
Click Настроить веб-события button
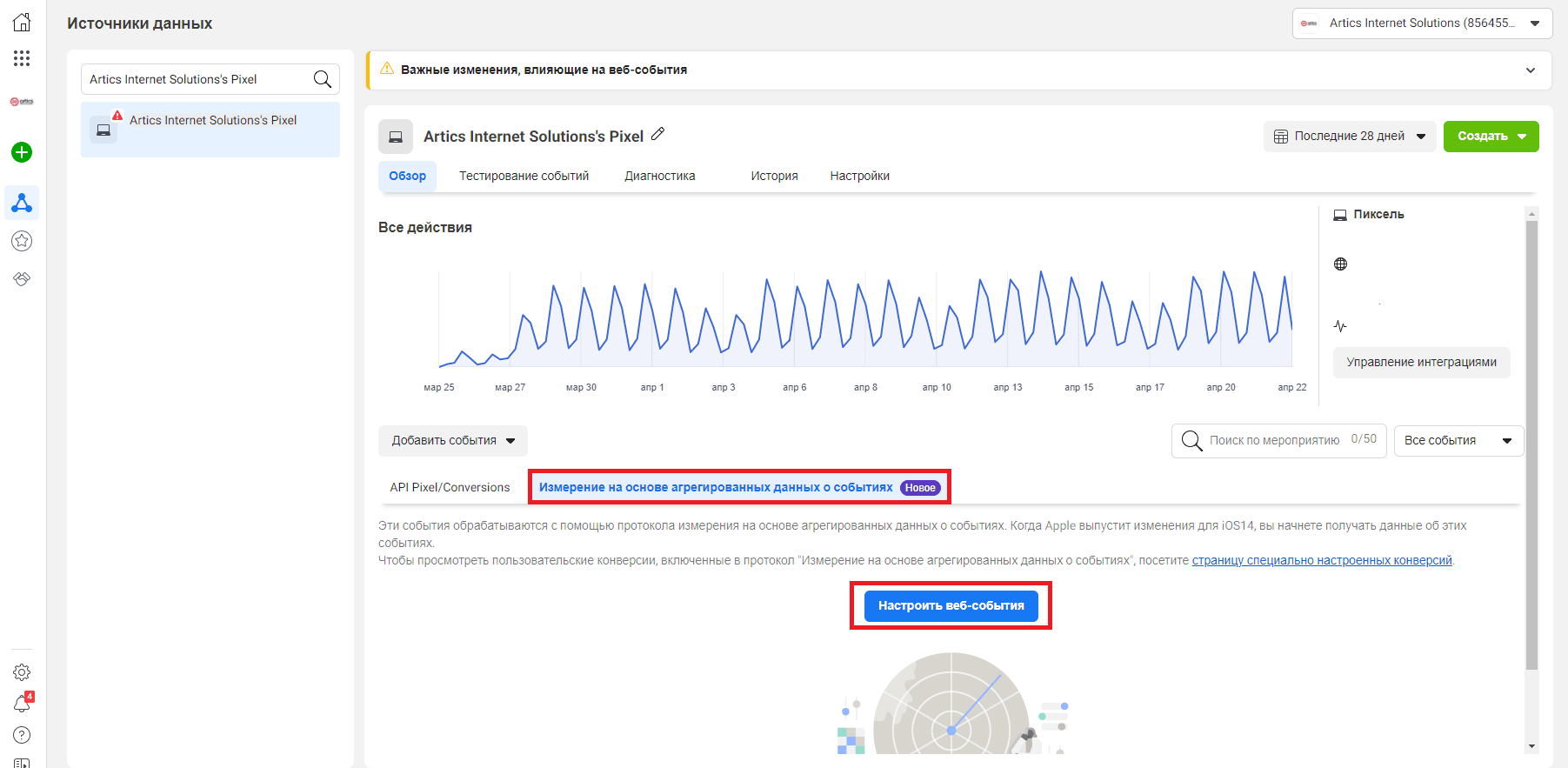pyautogui.click(x=951, y=605)
